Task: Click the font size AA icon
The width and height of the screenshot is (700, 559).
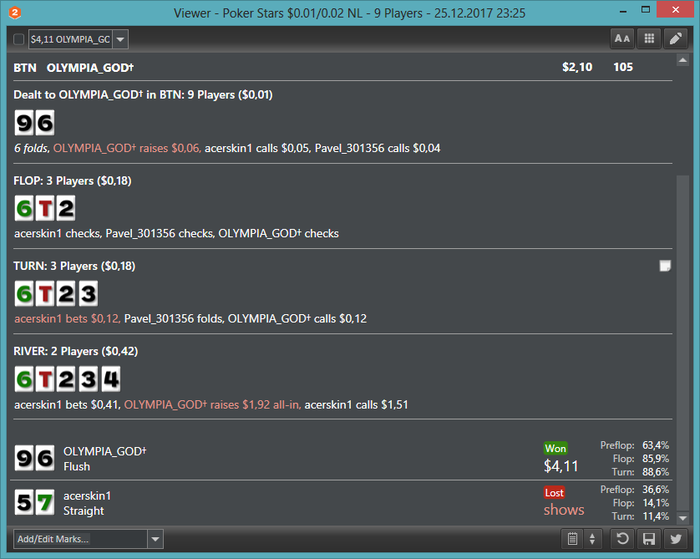Action: coord(622,39)
